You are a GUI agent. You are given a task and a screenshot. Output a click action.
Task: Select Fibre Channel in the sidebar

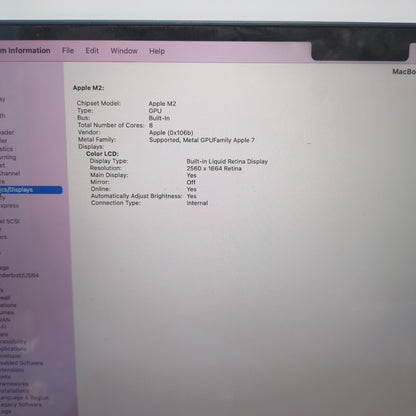click(x=10, y=173)
